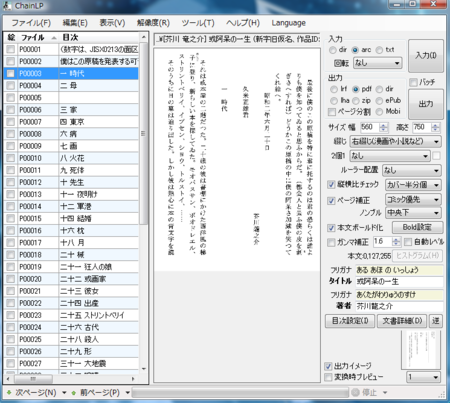Click the 目次設定(I) button
This screenshot has height=403, width=450.
point(350,321)
